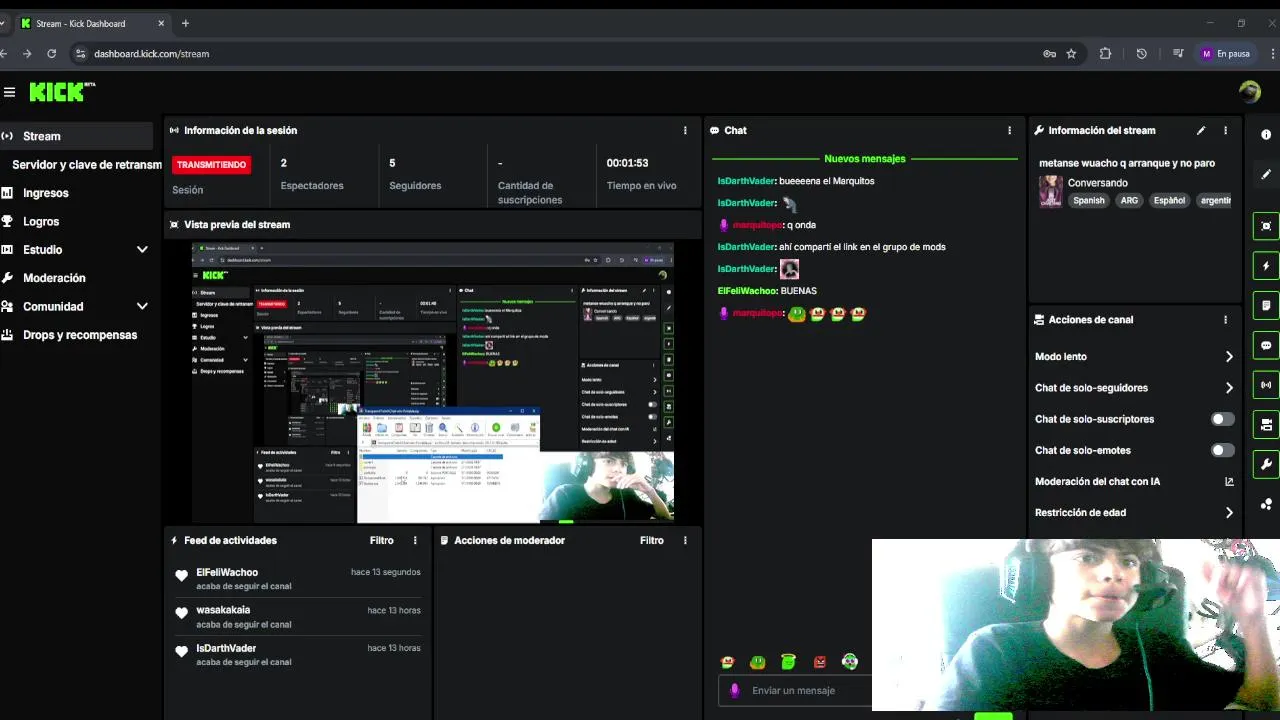Toggle Chat de solo-emotes switch
This screenshot has width=1280, height=720.
click(1222, 450)
